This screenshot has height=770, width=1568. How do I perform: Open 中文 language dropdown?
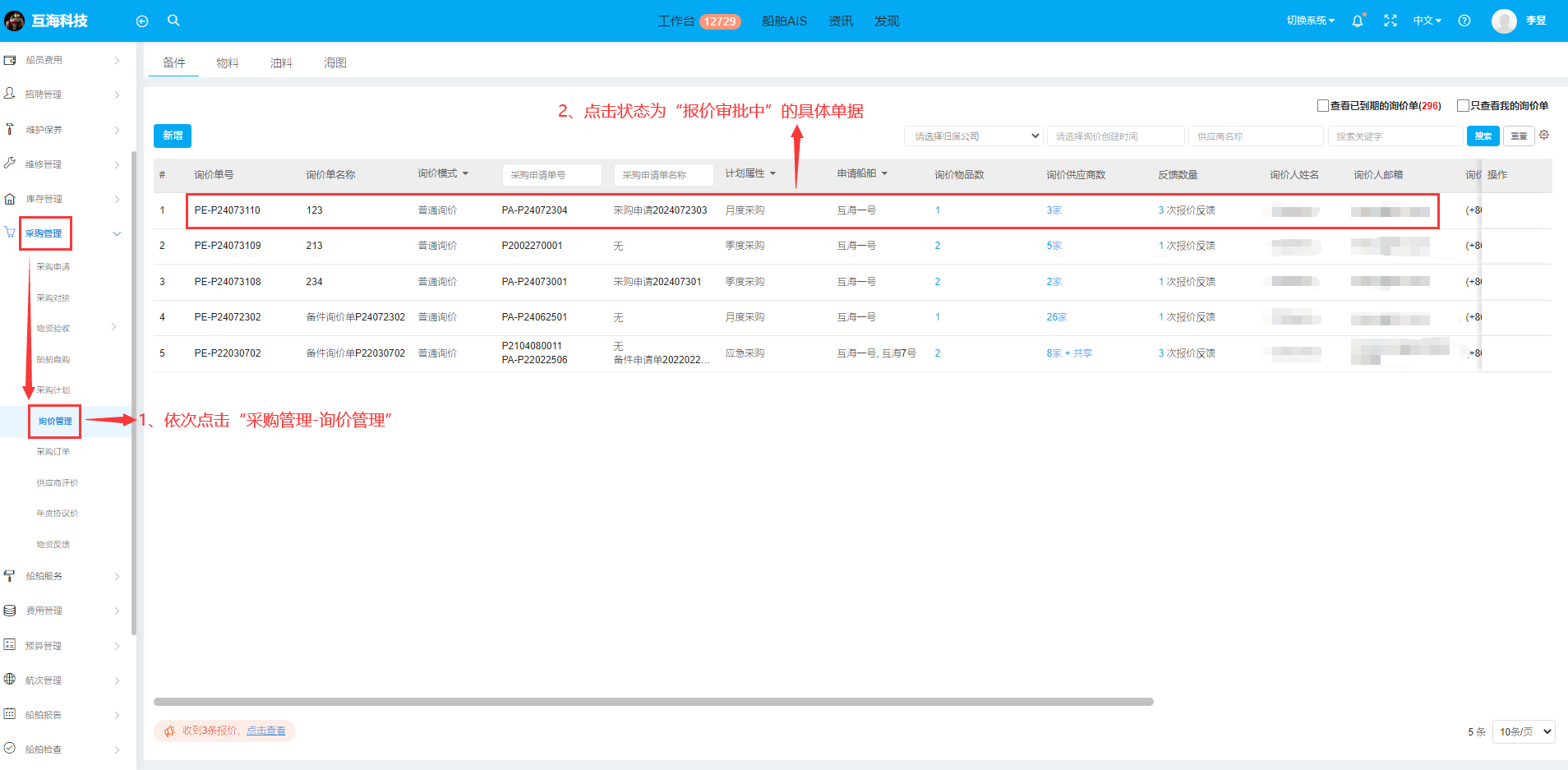(x=1427, y=21)
